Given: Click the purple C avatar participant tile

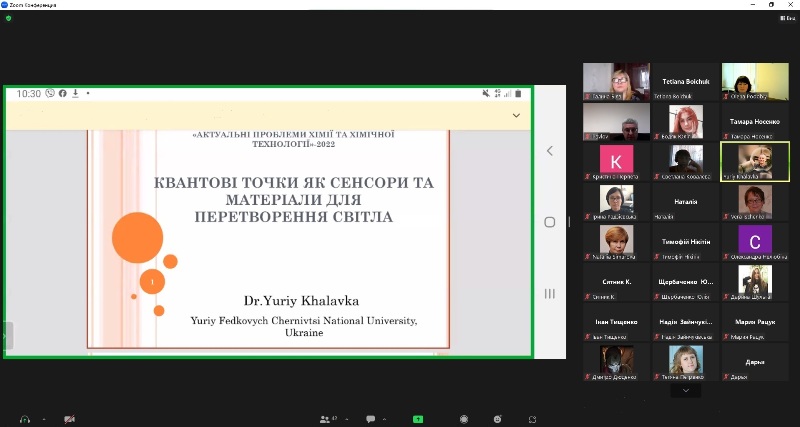Looking at the screenshot, I should [x=754, y=241].
